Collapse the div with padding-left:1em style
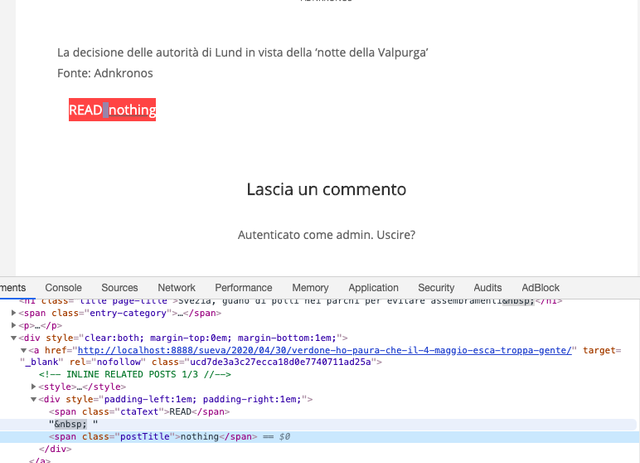Screen dimensions: 640x463 click(x=33, y=399)
